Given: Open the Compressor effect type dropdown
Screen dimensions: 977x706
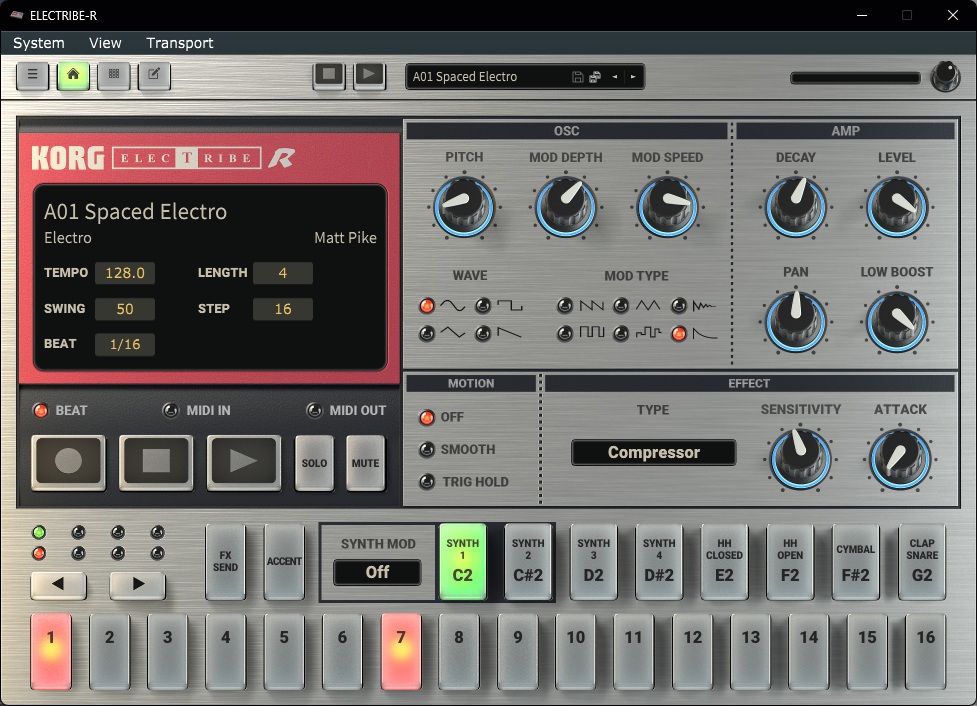Looking at the screenshot, I should (x=654, y=452).
